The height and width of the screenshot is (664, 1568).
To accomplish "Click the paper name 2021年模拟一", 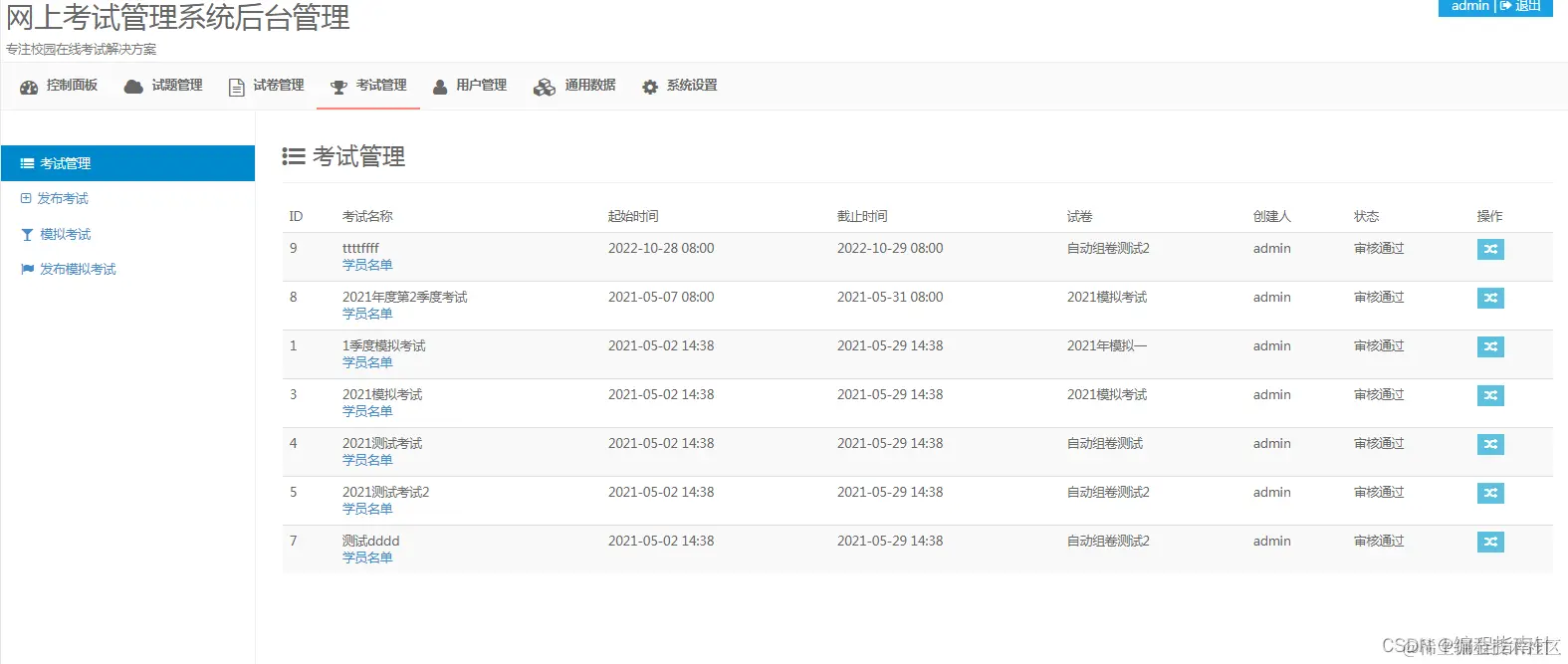I will tap(1107, 345).
